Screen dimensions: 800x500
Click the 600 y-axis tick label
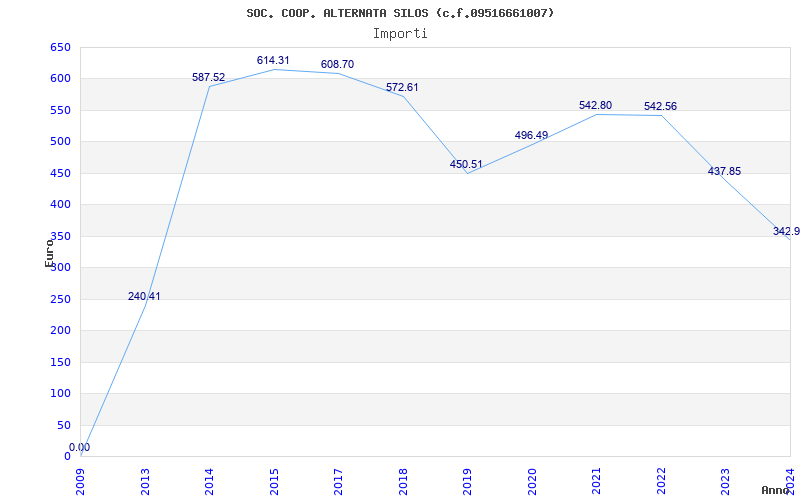(60, 79)
